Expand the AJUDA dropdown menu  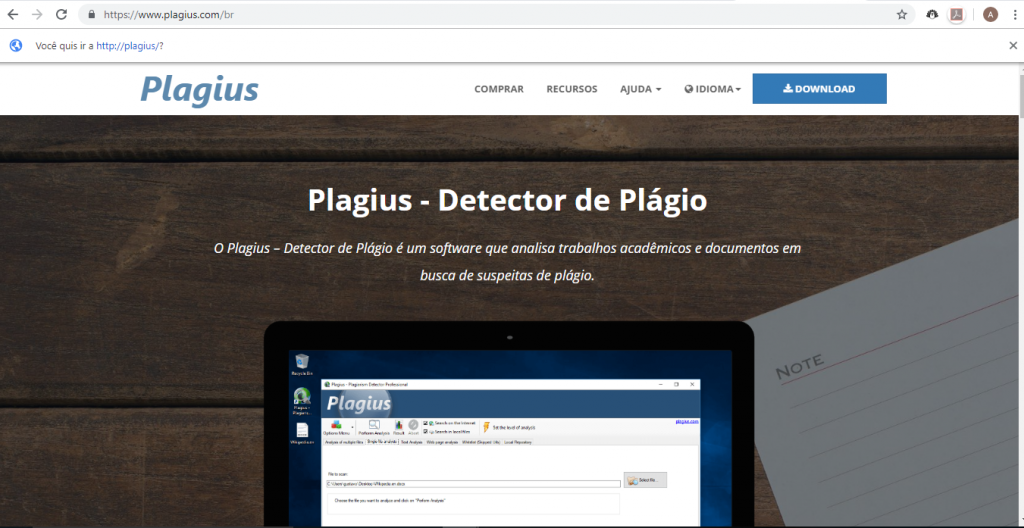click(641, 89)
